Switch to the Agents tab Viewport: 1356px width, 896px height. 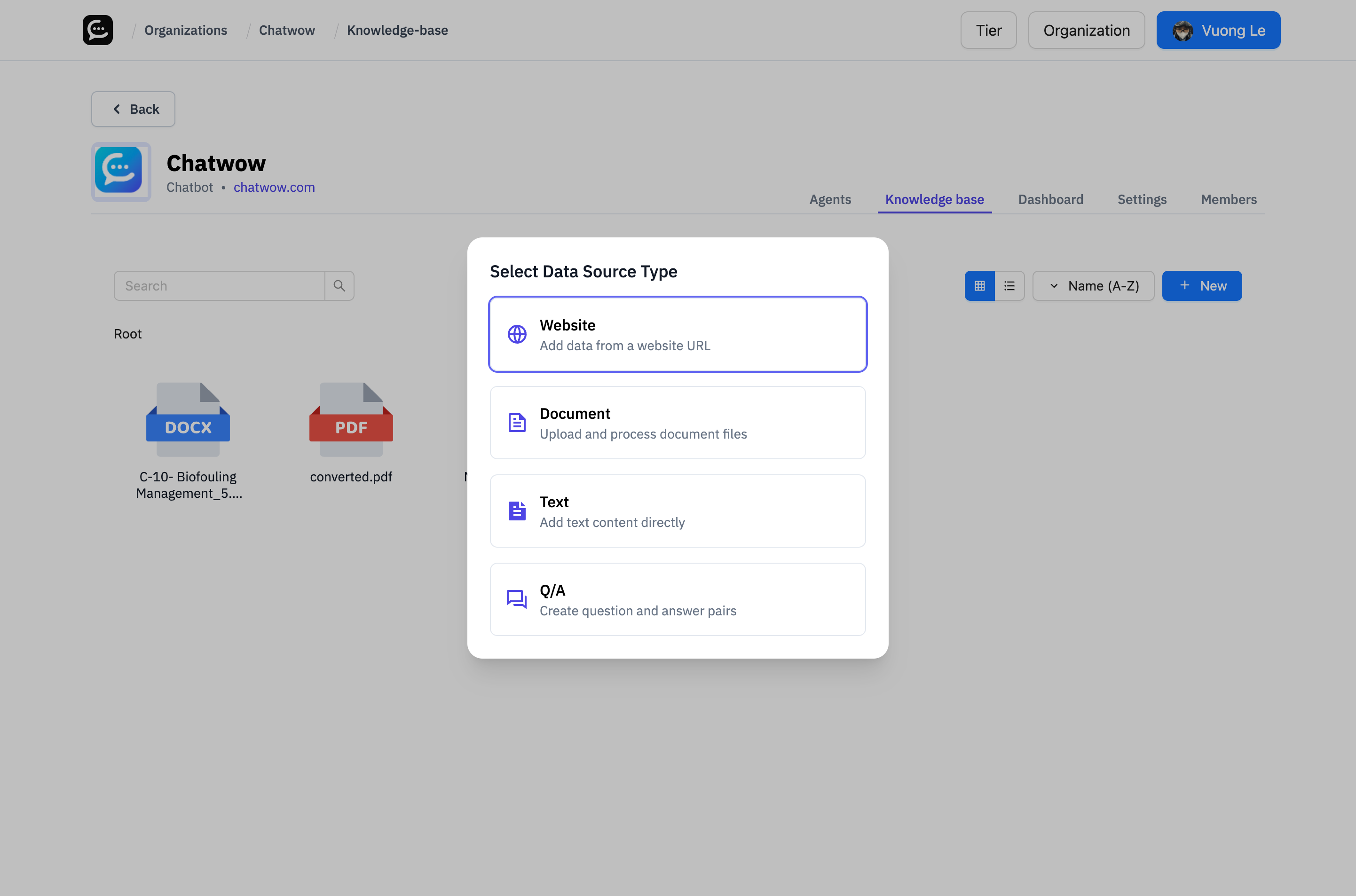830,199
